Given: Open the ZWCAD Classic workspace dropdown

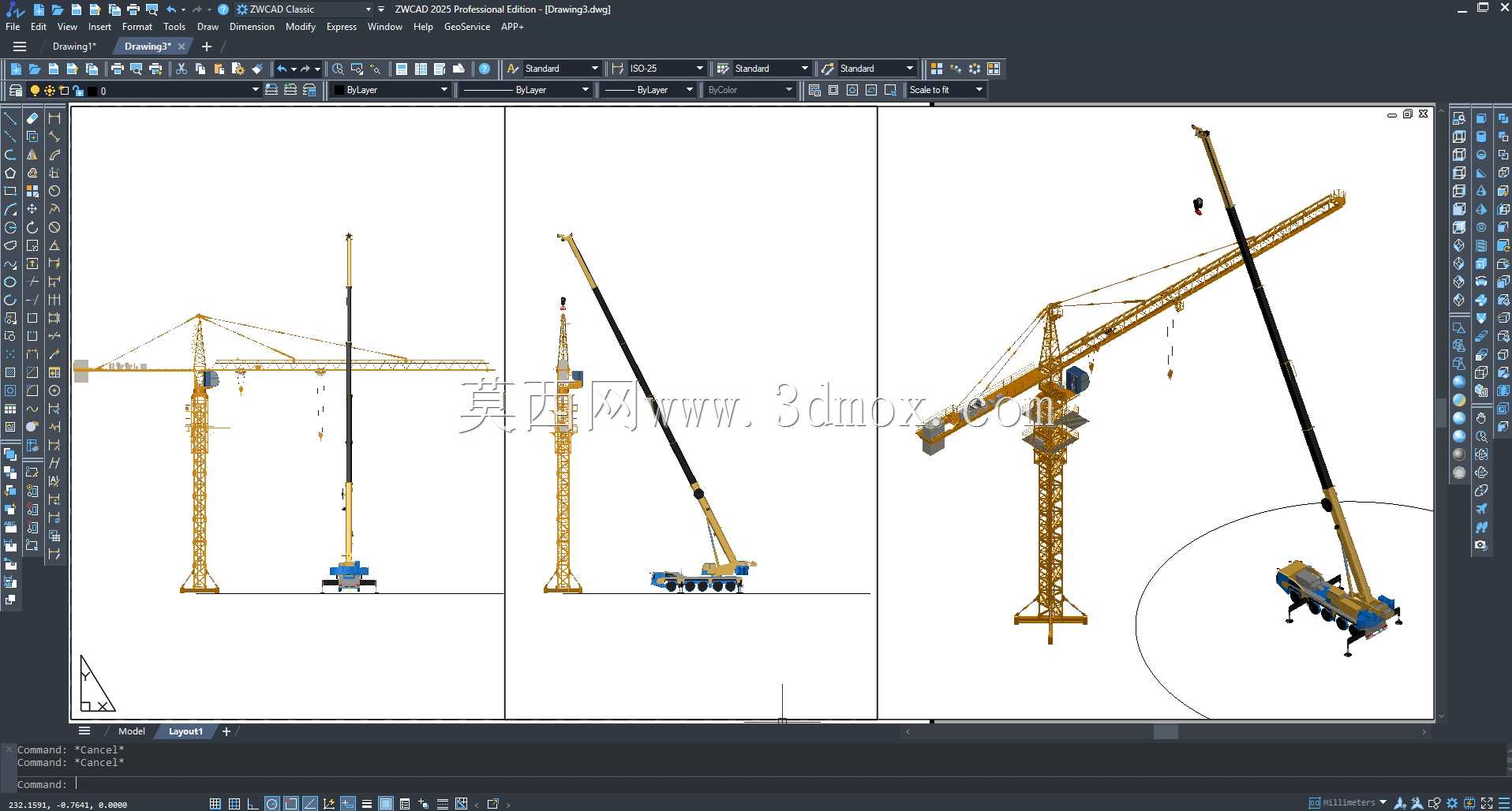Looking at the screenshot, I should 368,9.
